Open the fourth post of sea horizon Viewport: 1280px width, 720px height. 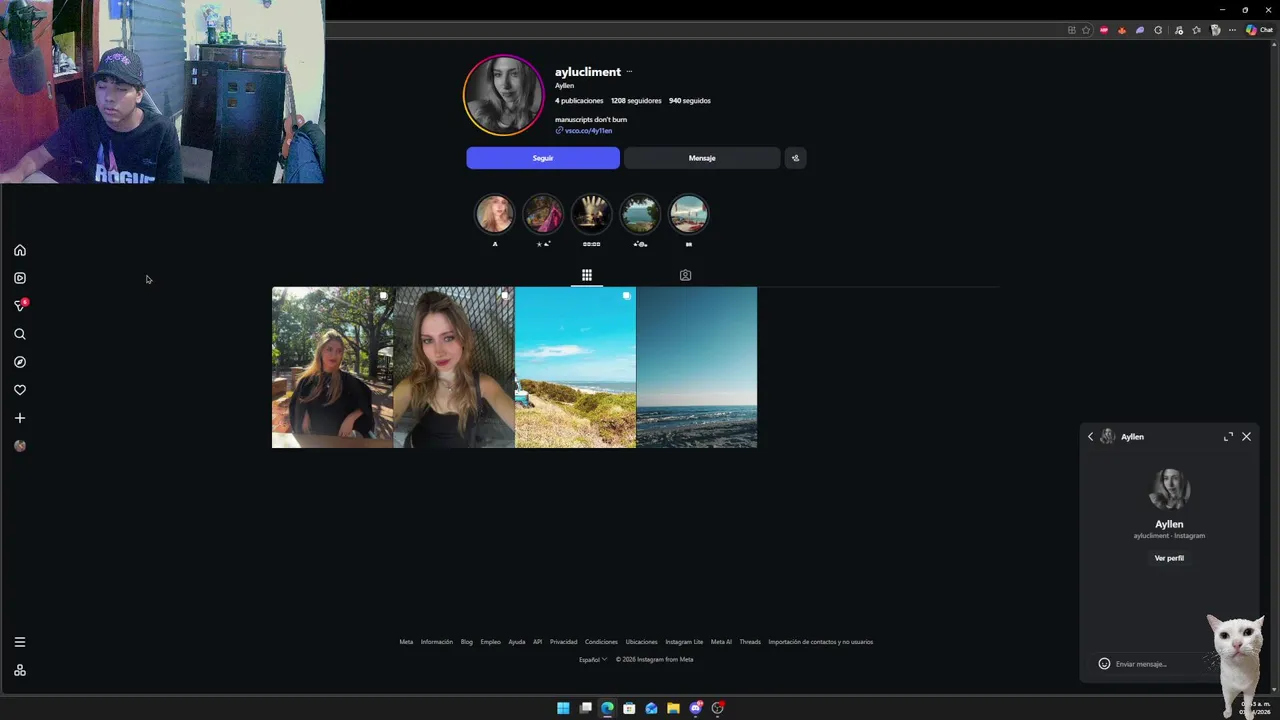(697, 367)
